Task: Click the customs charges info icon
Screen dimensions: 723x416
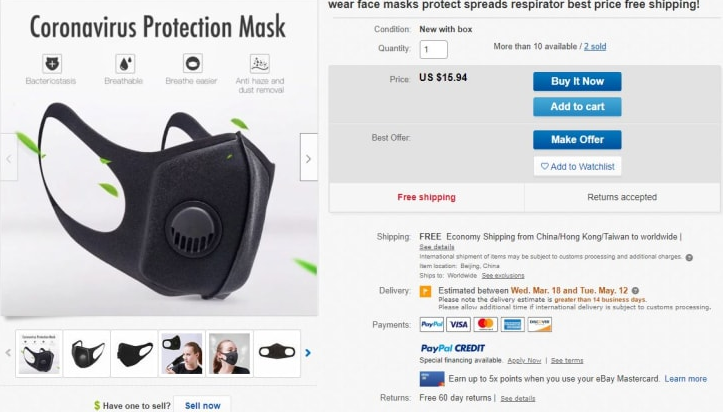Action: [x=689, y=257]
